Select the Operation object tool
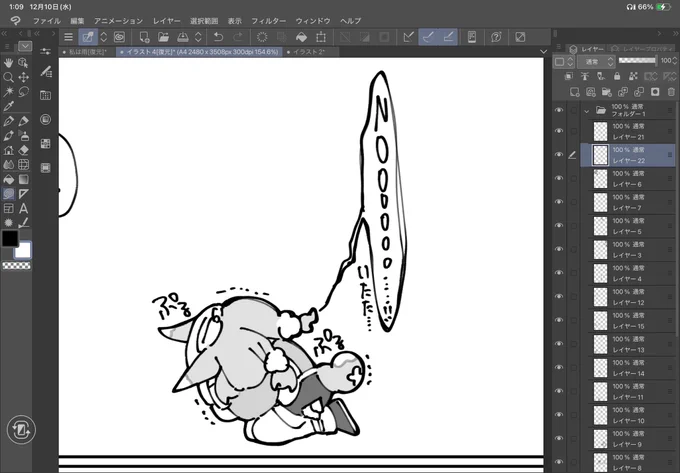680x473 pixels. pyautogui.click(x=23, y=63)
